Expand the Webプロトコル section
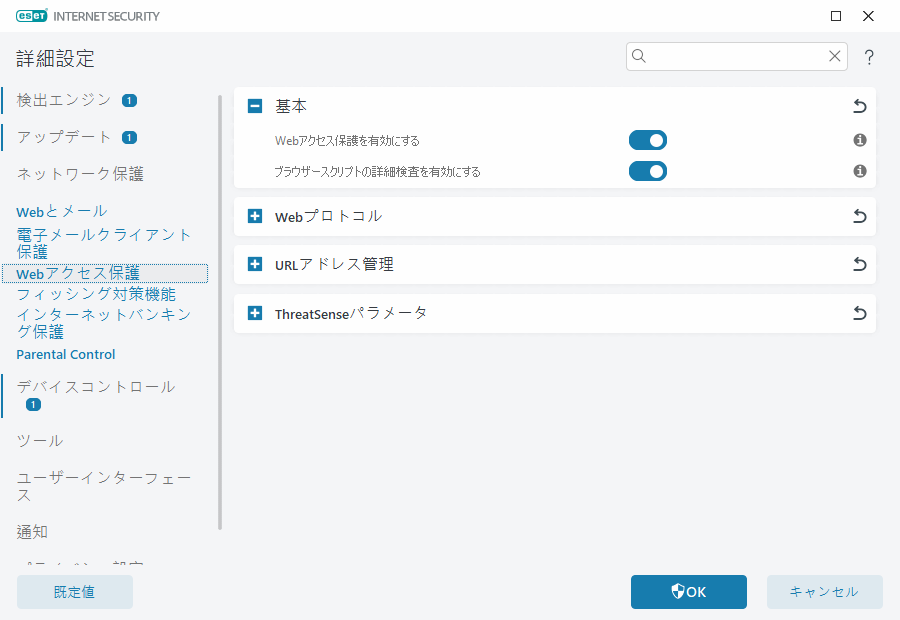The image size is (900, 620). pos(253,216)
